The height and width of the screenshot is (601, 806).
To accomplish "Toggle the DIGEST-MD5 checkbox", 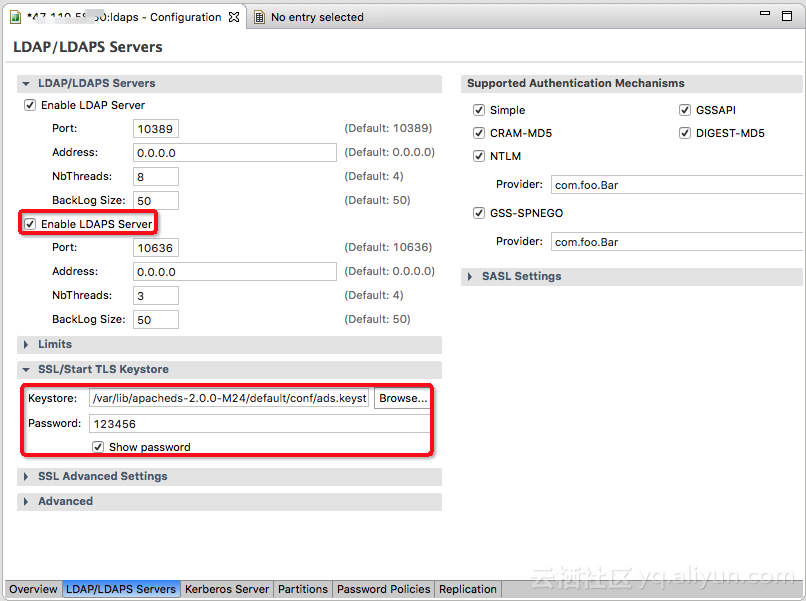I will (685, 133).
